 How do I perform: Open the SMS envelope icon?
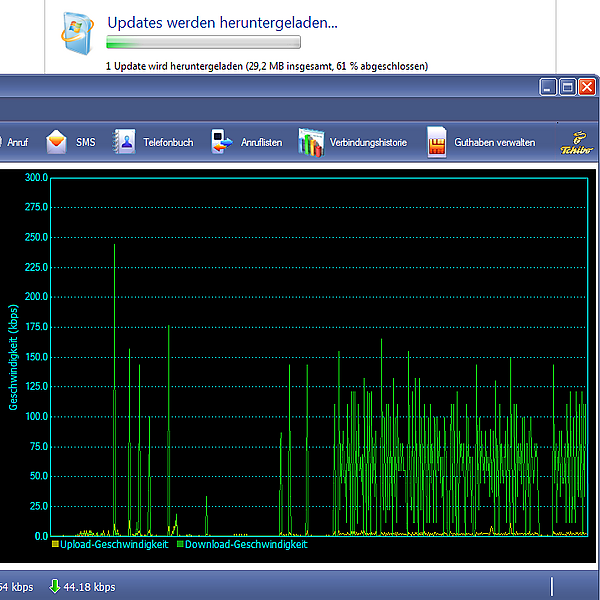click(x=56, y=142)
